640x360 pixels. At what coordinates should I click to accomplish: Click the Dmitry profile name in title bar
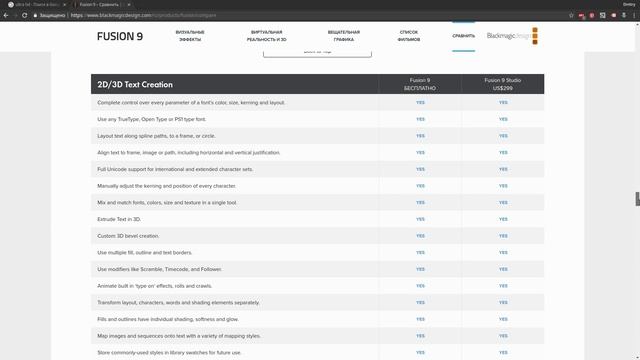(629, 4)
